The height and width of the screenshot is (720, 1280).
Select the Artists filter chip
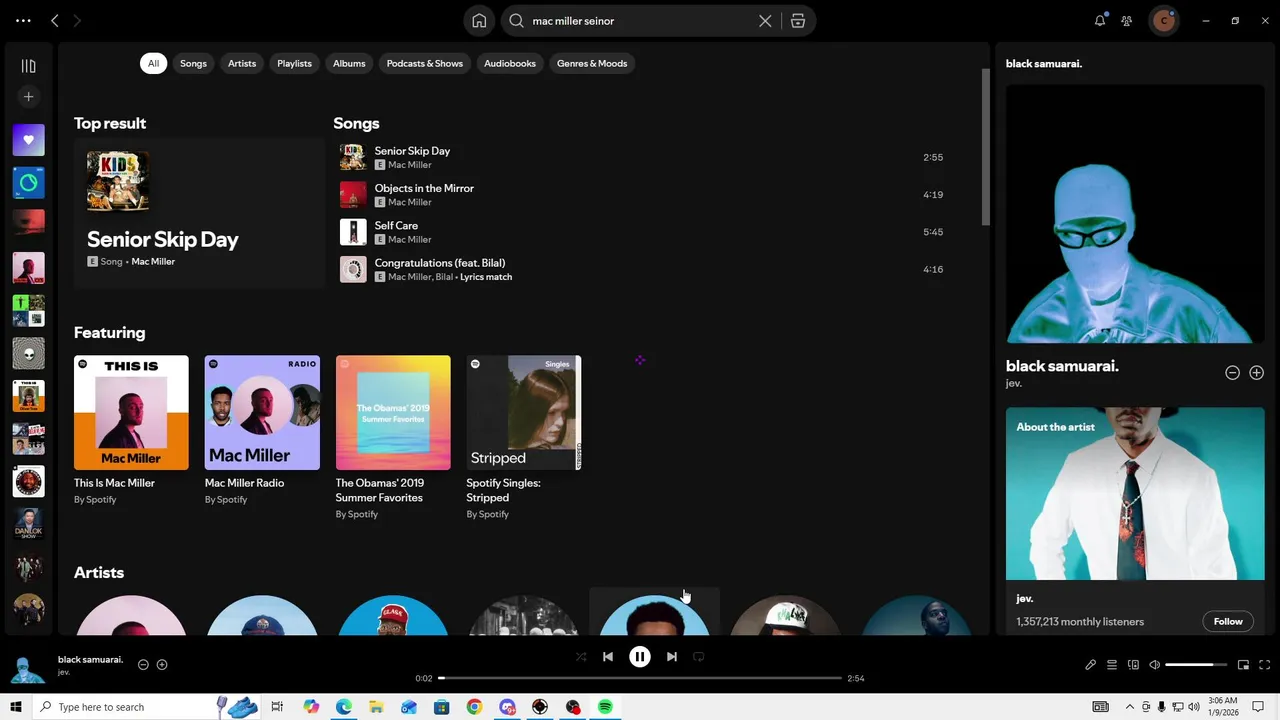tap(242, 63)
